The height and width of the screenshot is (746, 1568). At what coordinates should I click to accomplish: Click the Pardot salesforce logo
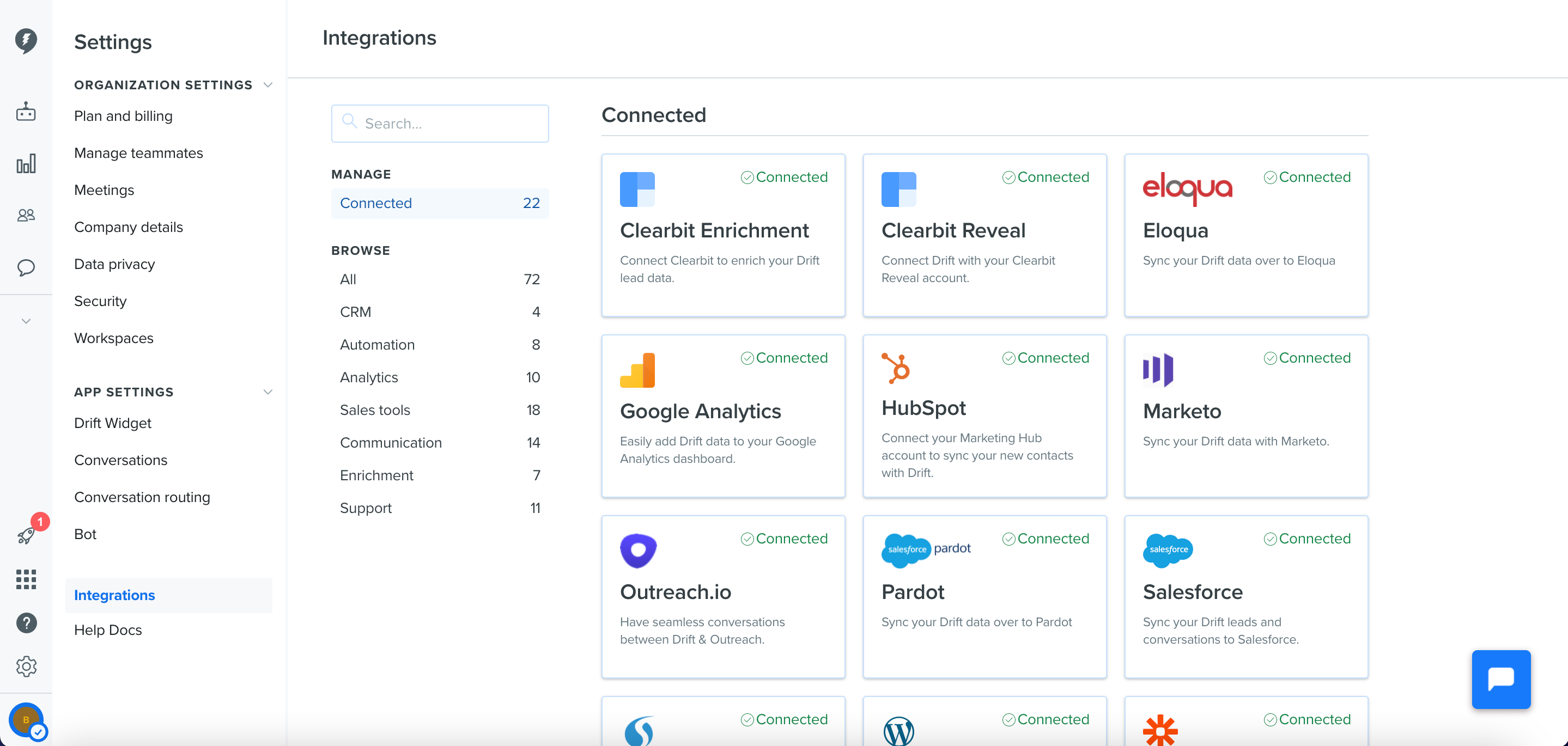click(x=926, y=550)
